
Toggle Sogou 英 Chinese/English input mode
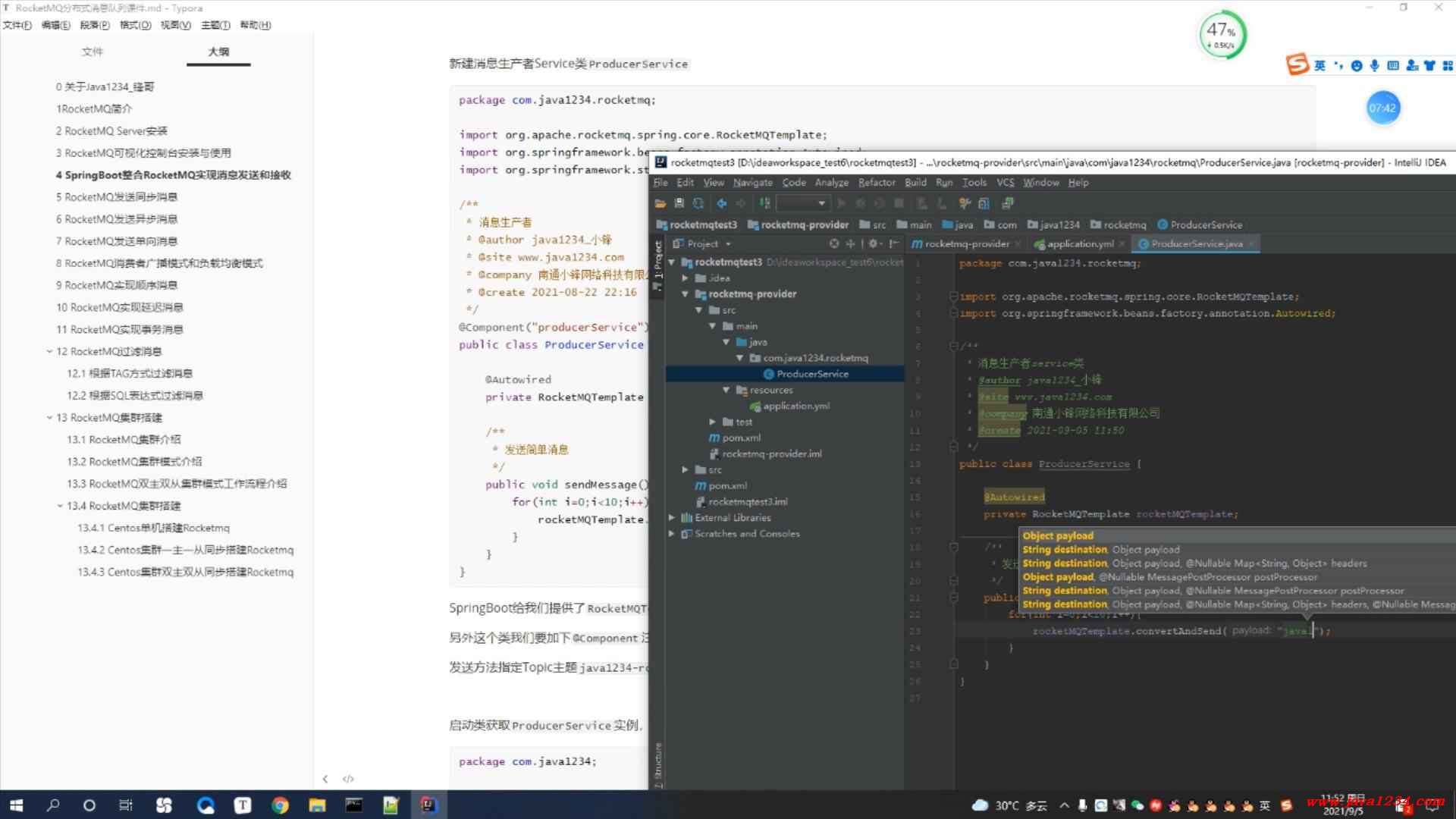[1319, 66]
